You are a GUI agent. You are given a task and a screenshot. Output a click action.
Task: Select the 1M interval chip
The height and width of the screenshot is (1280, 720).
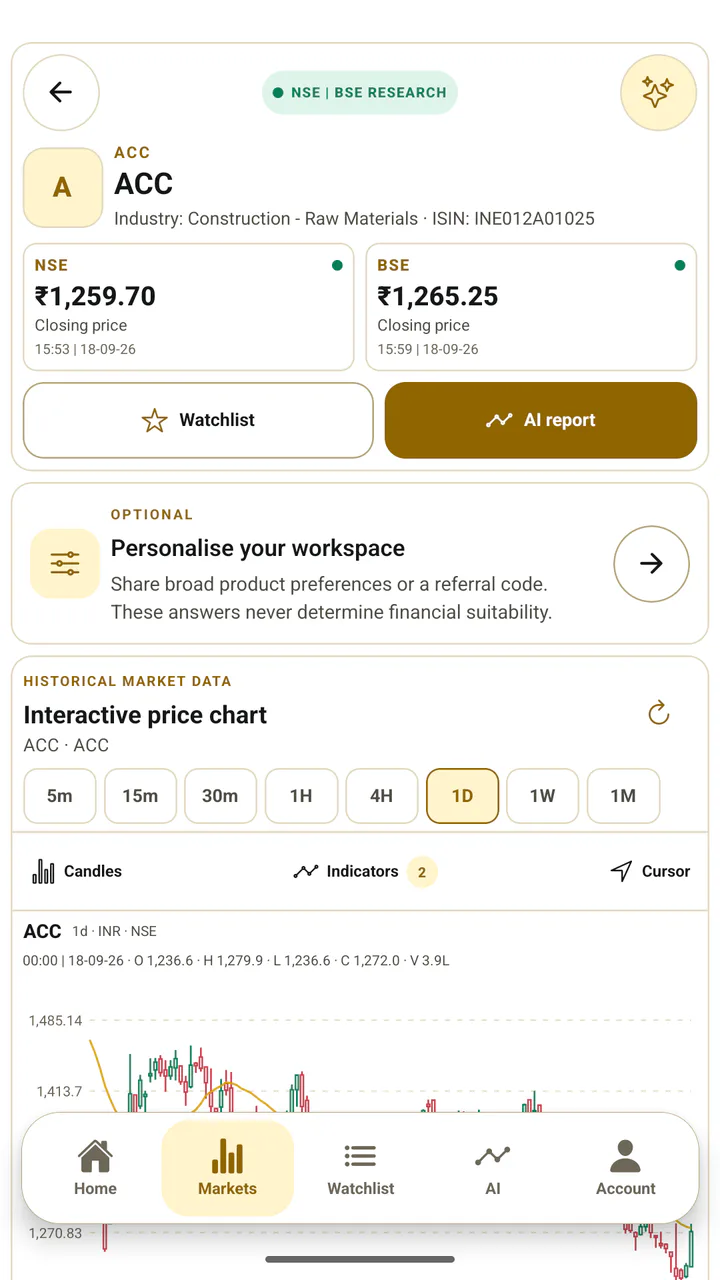pos(623,796)
